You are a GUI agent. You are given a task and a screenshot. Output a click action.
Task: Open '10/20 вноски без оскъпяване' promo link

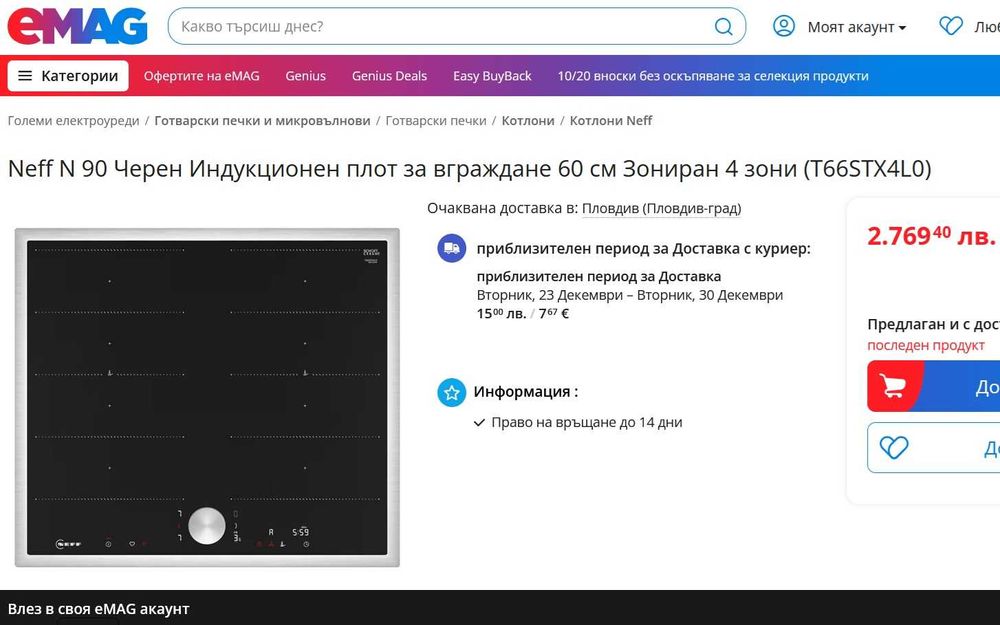click(713, 76)
